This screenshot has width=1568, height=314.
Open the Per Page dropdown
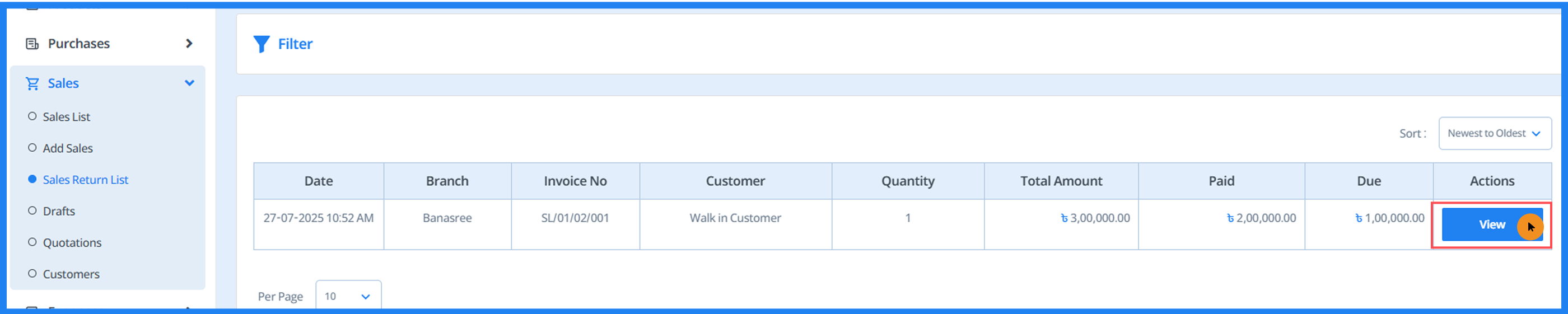pyautogui.click(x=348, y=296)
